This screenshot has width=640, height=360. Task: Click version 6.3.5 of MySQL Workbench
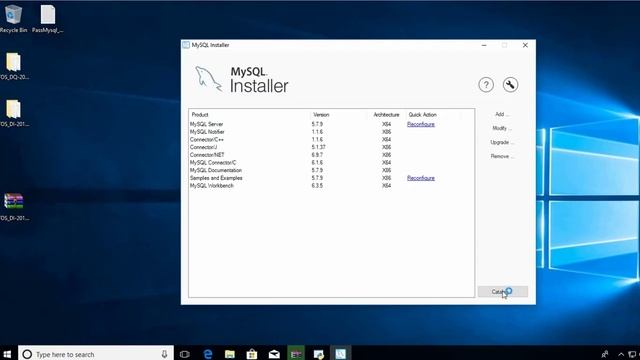[x=317, y=186]
